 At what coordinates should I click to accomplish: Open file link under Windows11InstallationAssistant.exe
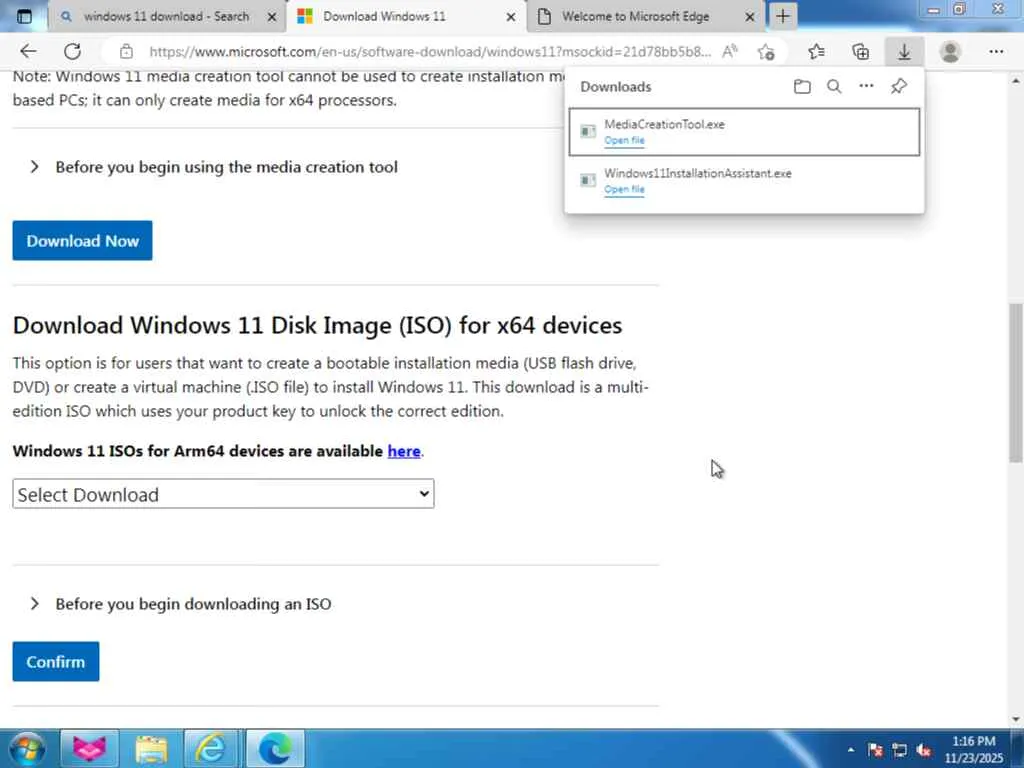point(624,189)
